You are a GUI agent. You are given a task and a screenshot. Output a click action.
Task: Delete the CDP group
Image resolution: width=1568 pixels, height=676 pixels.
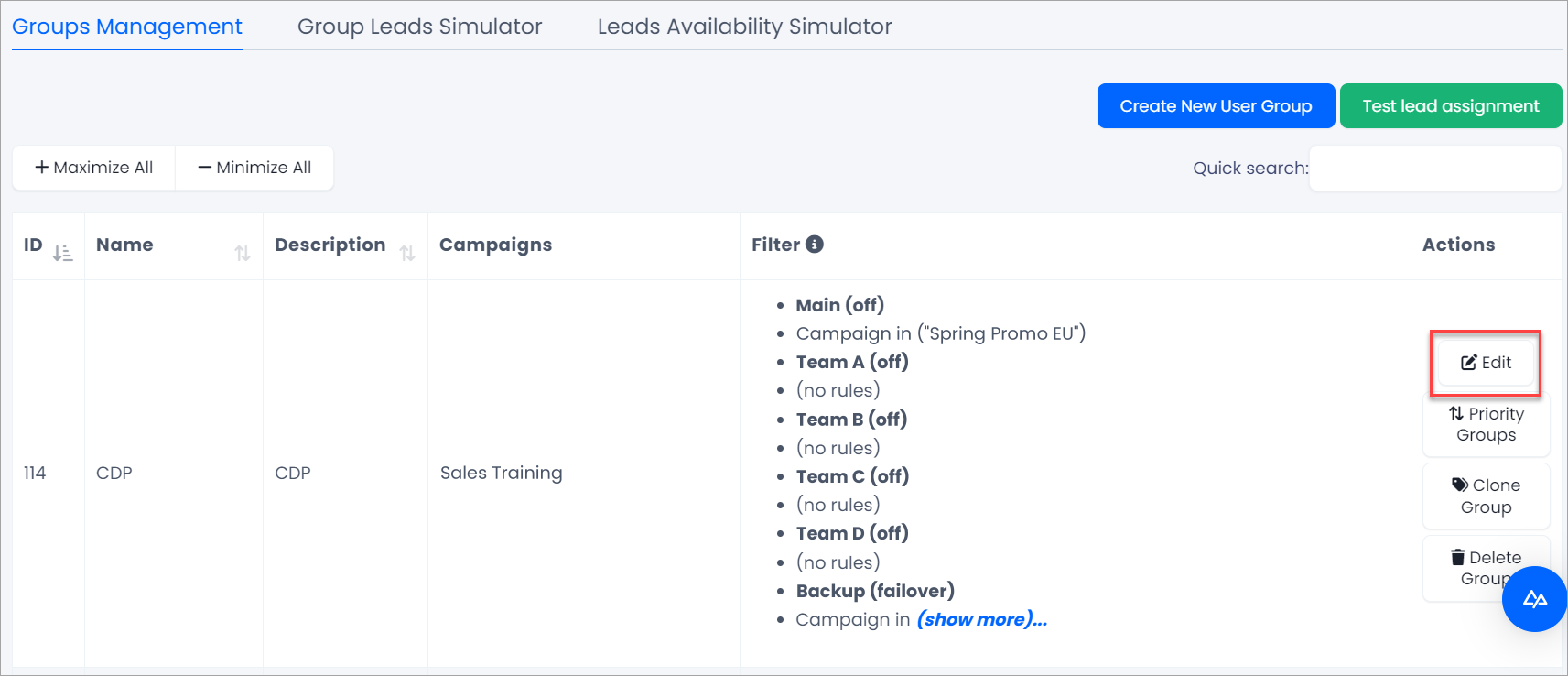pos(1486,568)
